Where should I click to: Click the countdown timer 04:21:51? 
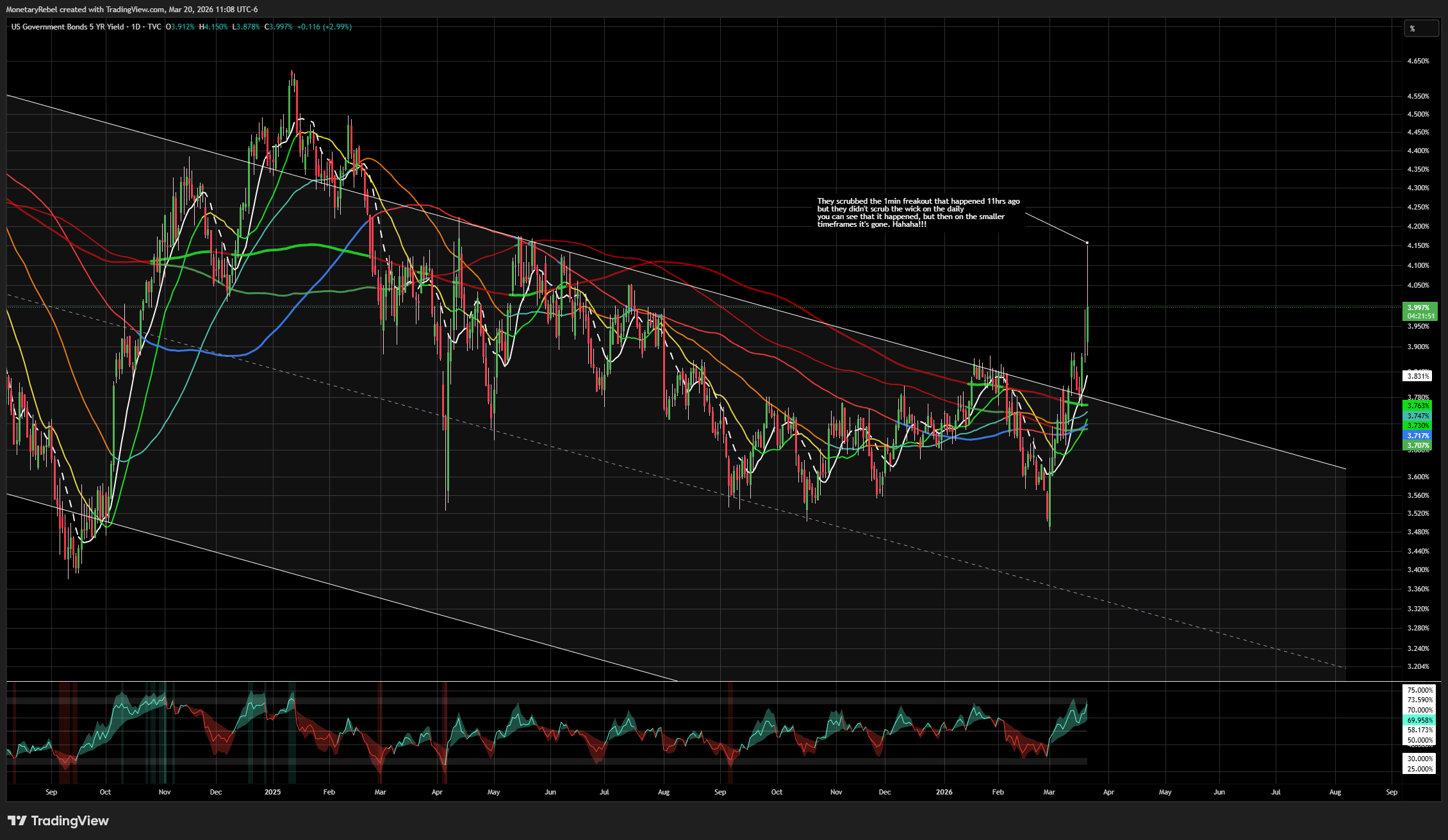click(1420, 316)
